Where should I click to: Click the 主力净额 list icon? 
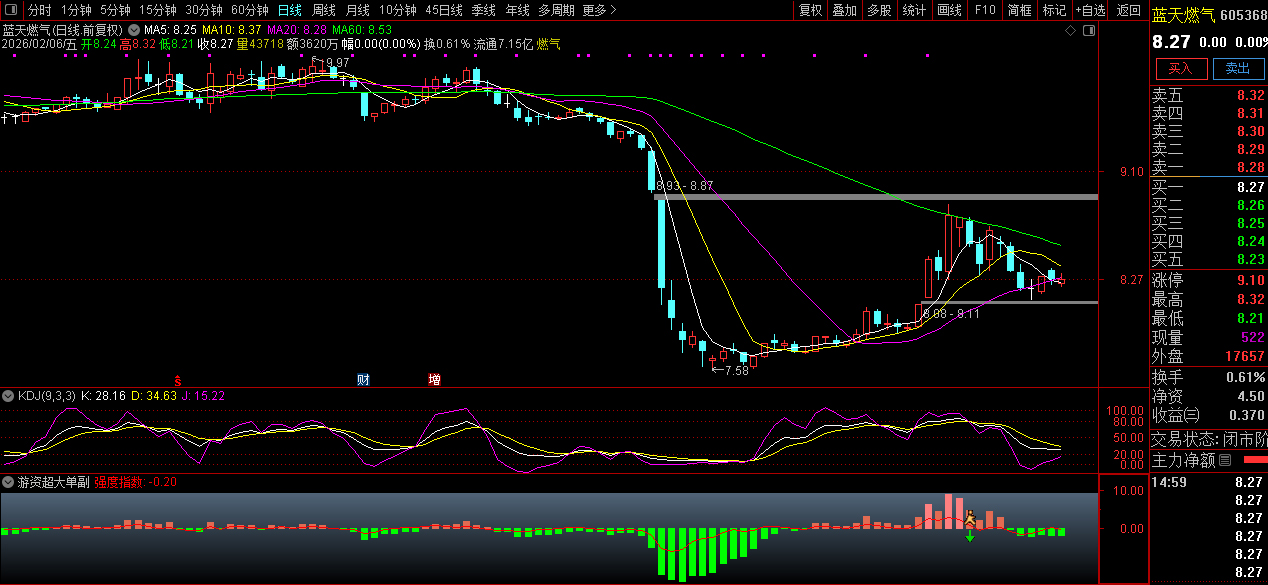click(1224, 460)
